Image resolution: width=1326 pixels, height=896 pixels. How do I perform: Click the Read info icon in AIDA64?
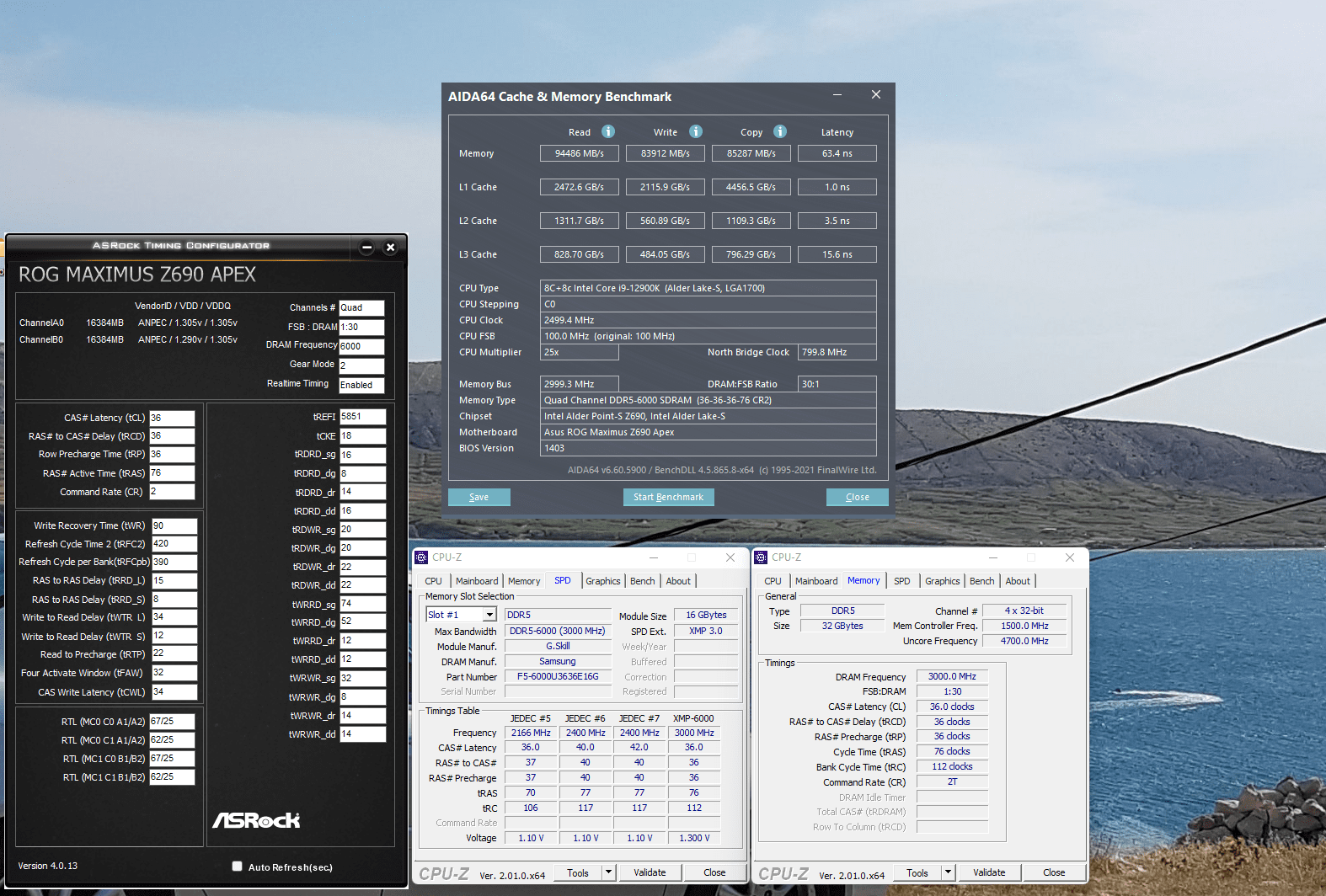[608, 131]
